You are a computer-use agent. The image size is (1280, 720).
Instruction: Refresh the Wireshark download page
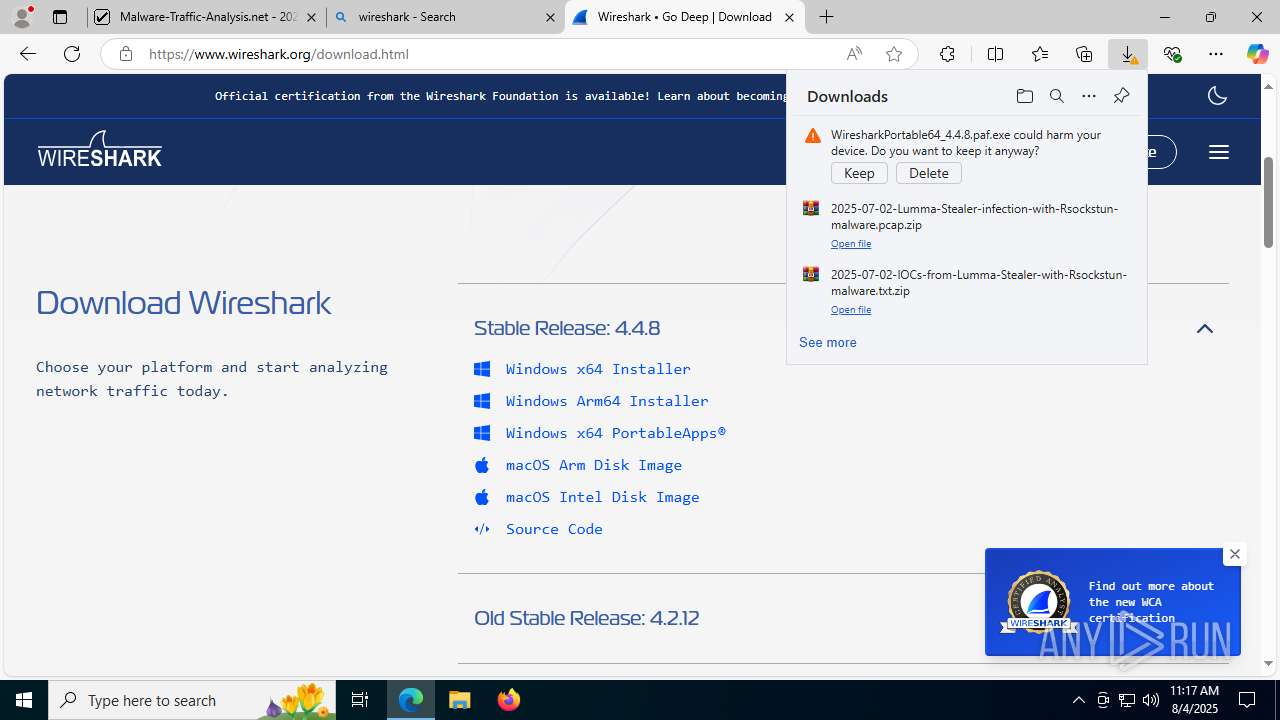point(72,54)
